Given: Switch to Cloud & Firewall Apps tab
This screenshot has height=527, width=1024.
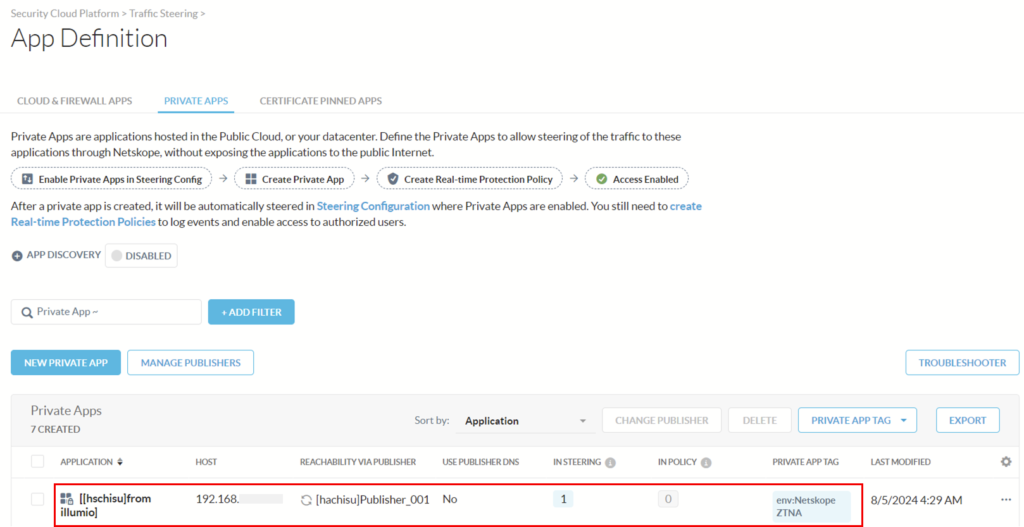Looking at the screenshot, I should (74, 101).
